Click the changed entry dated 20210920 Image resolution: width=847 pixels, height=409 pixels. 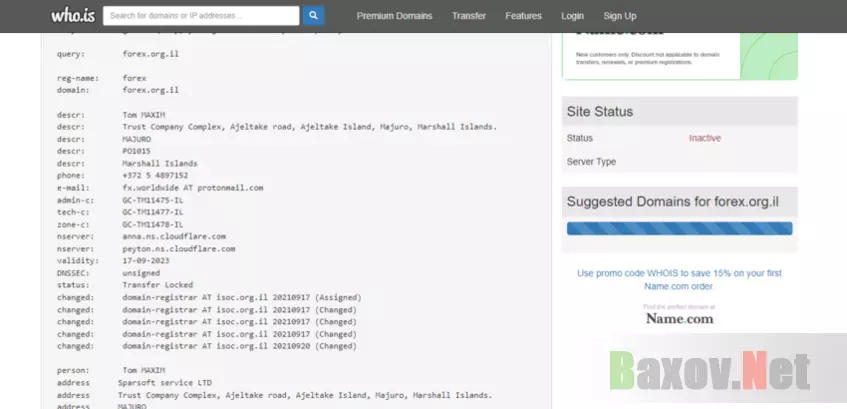[239, 346]
